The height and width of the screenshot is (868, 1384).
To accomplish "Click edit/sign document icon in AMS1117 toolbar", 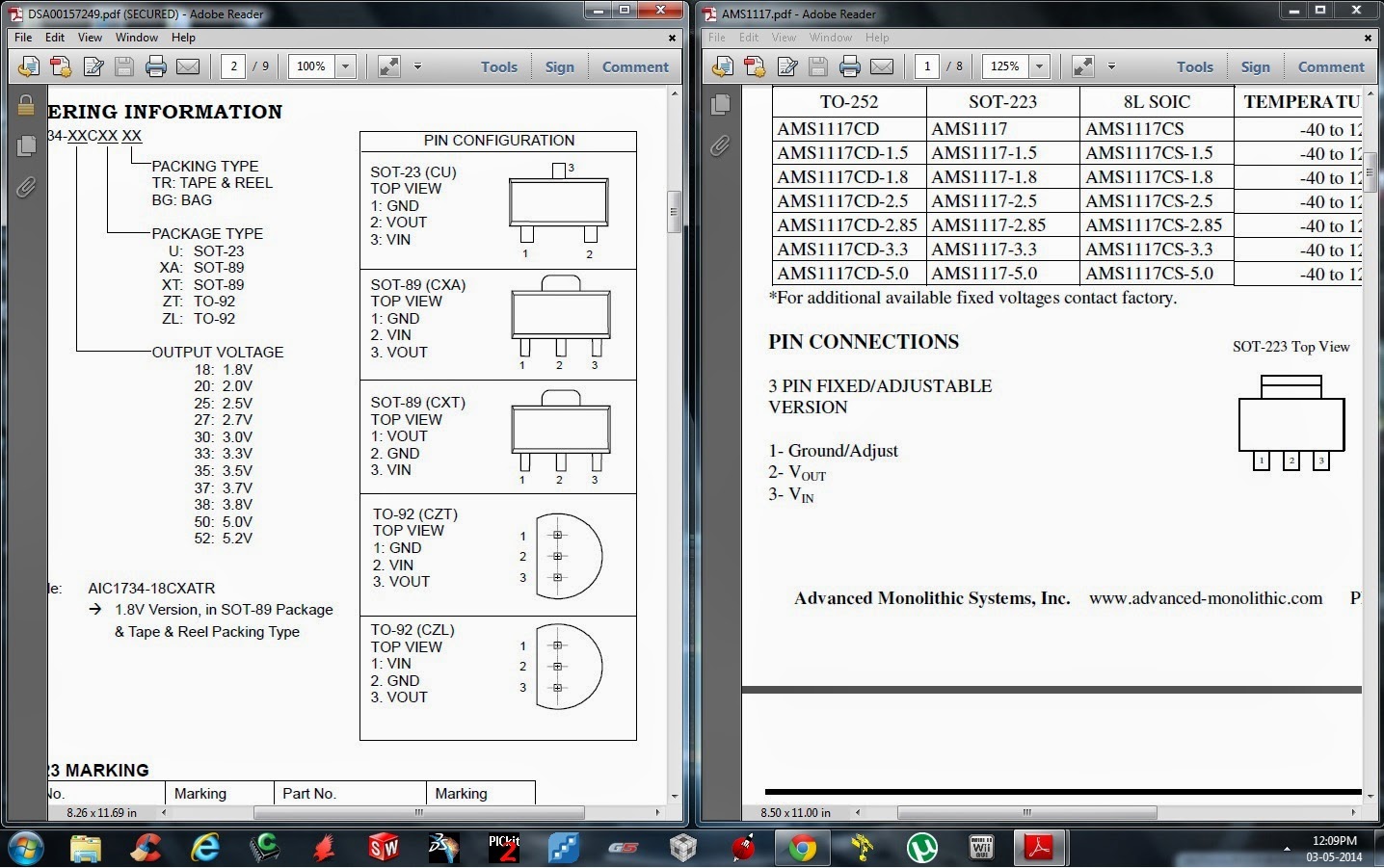I will click(787, 66).
